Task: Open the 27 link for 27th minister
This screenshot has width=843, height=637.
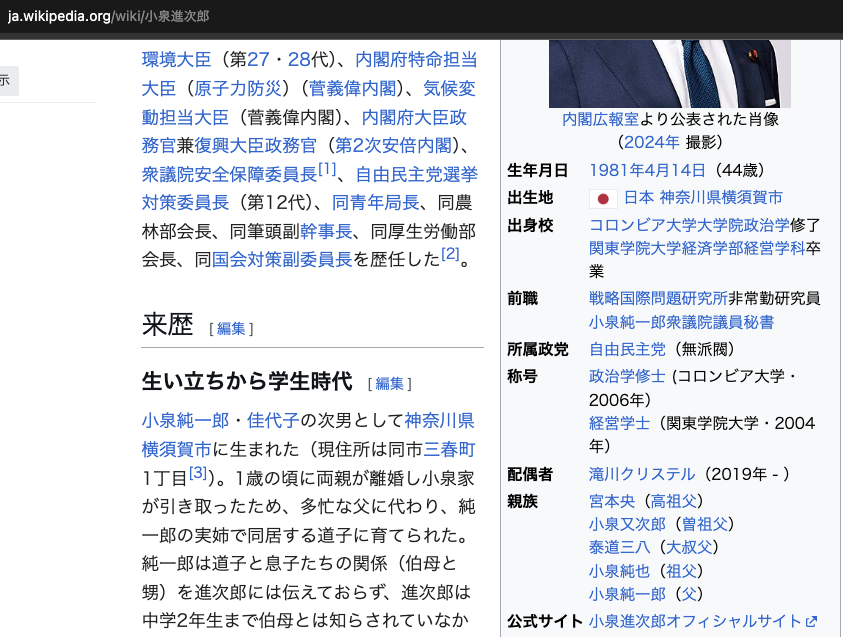Action: pos(258,59)
